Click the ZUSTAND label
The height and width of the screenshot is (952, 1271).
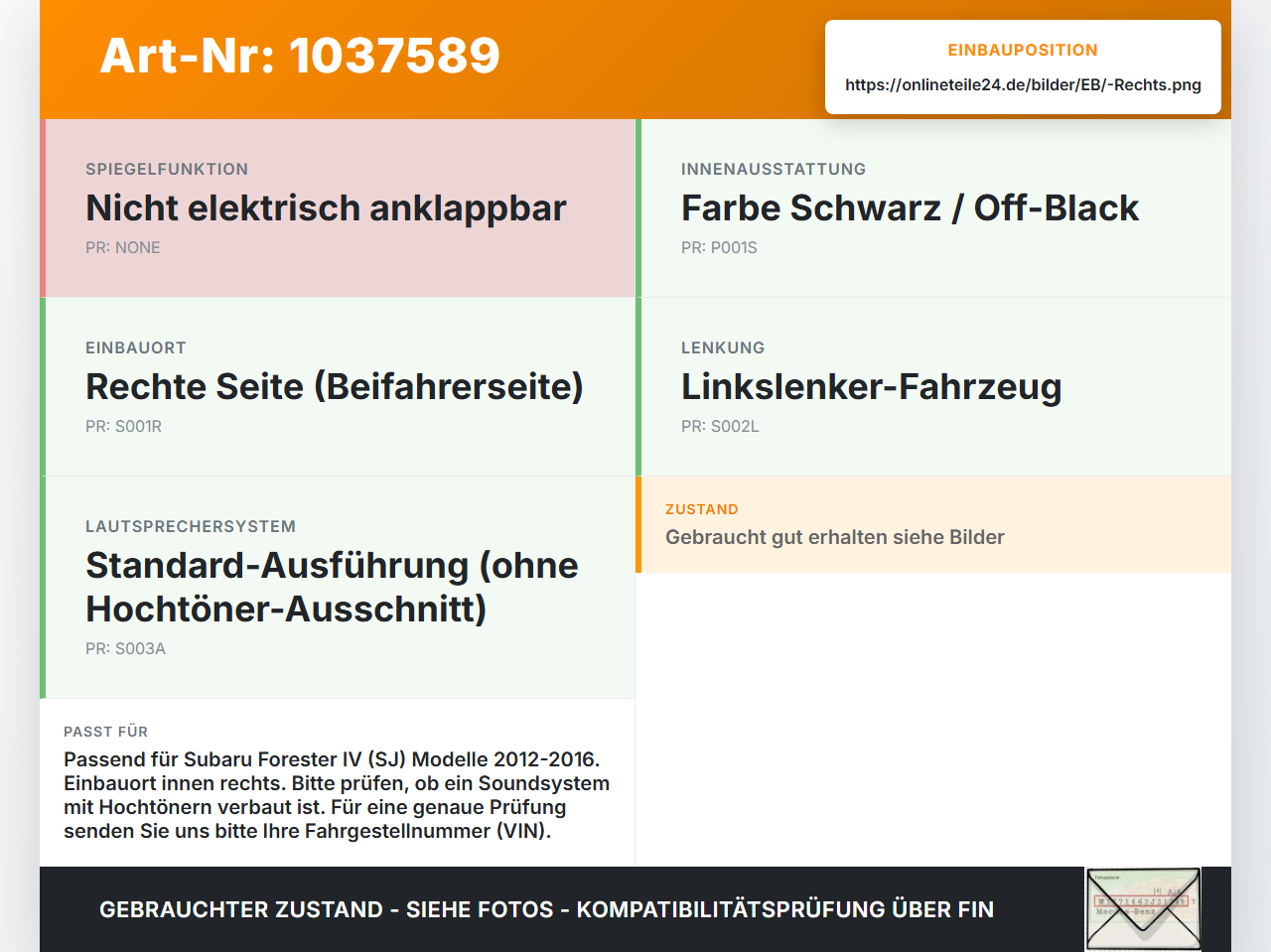[702, 509]
